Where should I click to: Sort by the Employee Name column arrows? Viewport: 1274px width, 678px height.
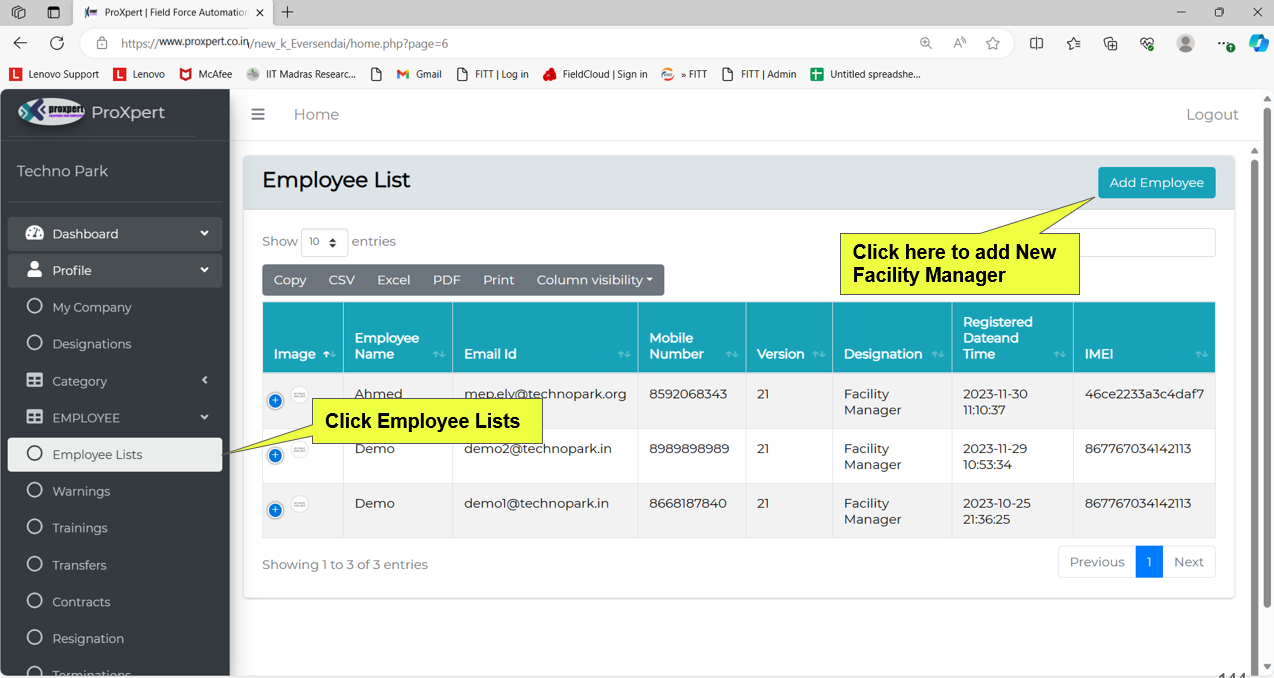pyautogui.click(x=438, y=355)
